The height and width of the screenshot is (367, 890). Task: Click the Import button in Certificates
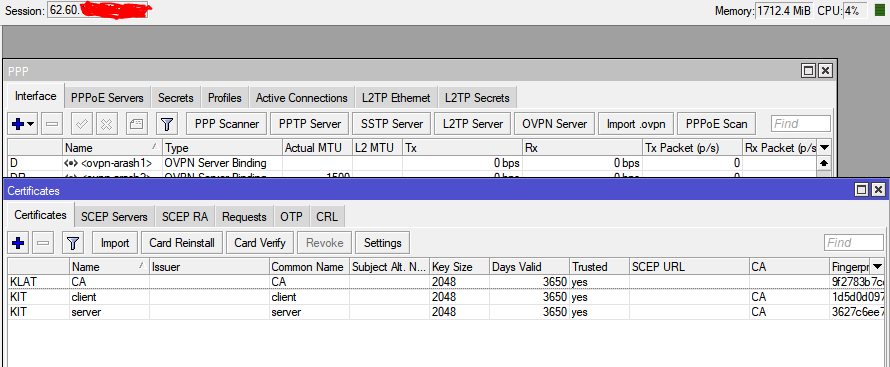point(115,243)
